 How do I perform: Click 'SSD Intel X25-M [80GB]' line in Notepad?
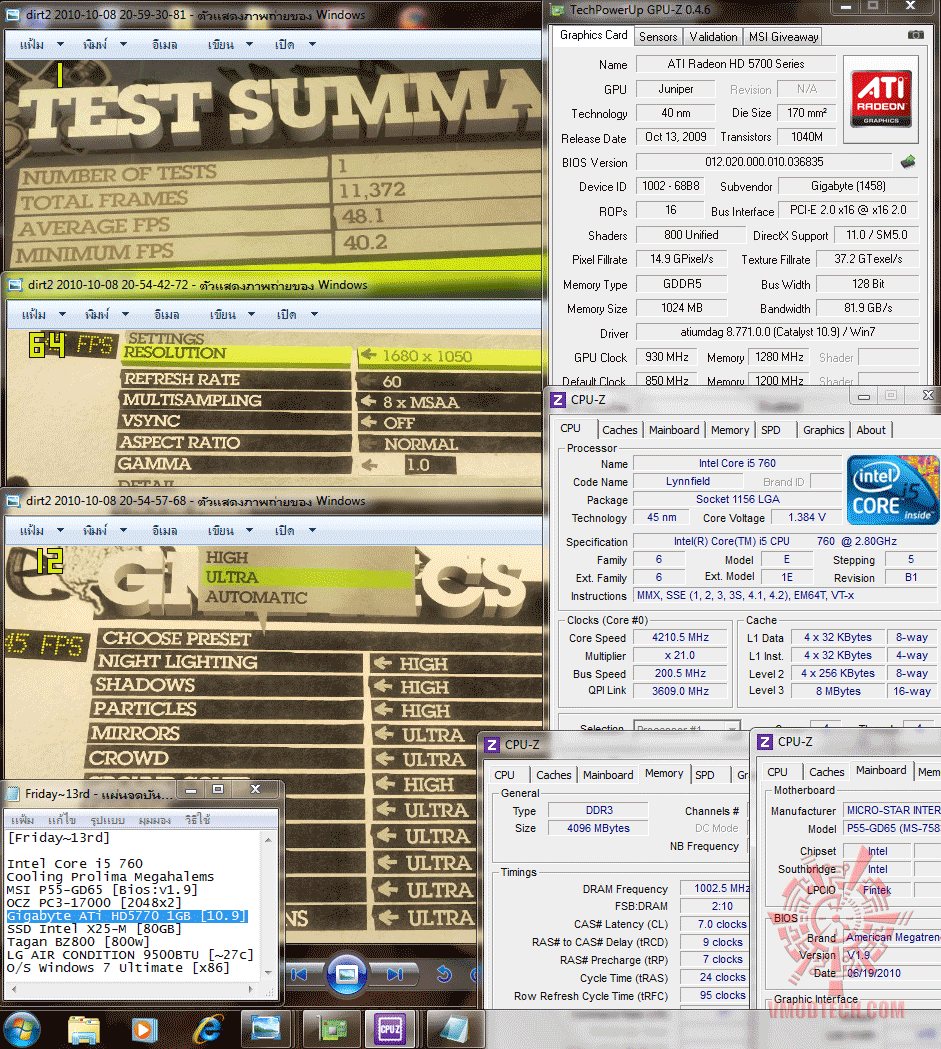(x=94, y=929)
